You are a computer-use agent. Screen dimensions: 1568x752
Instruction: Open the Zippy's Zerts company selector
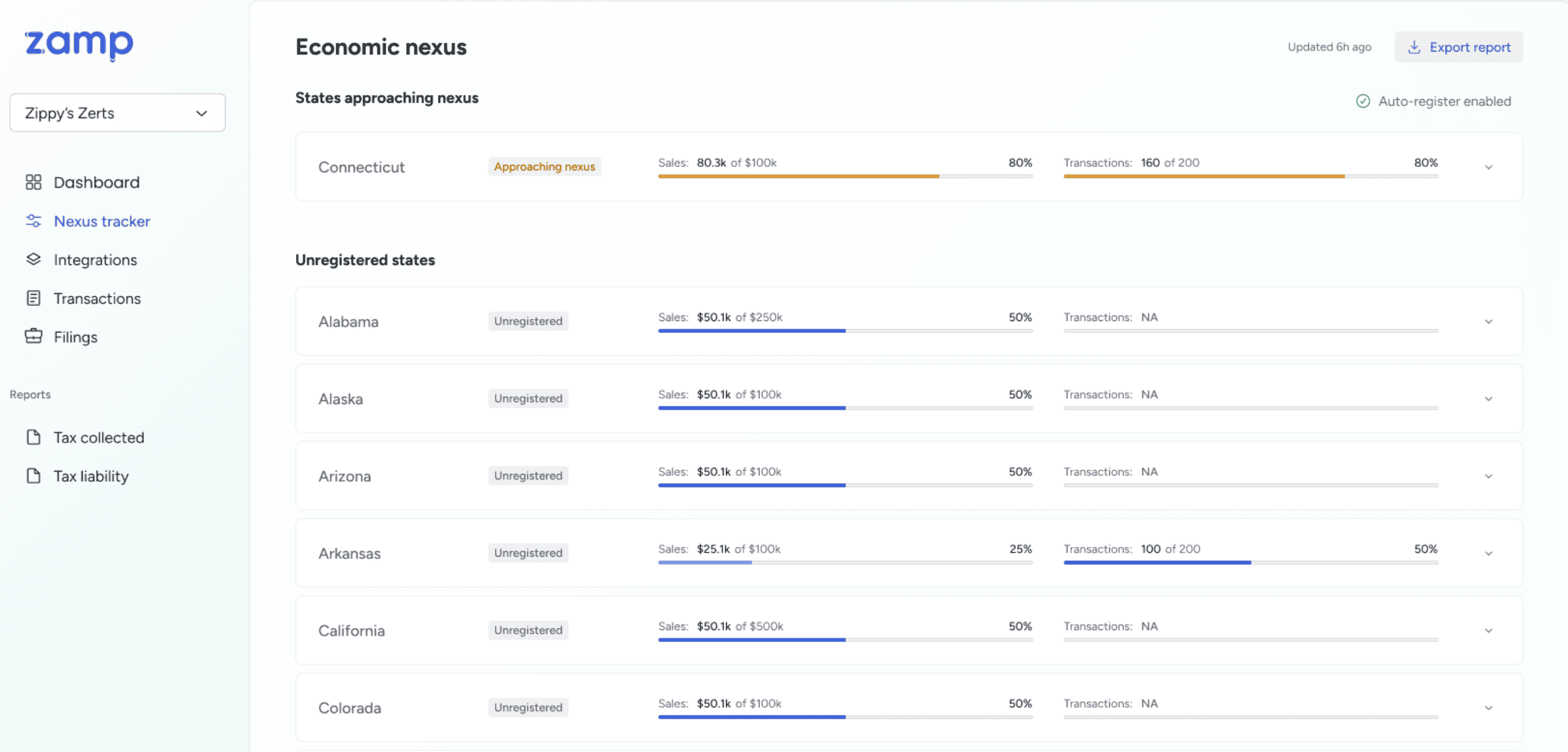pyautogui.click(x=117, y=112)
